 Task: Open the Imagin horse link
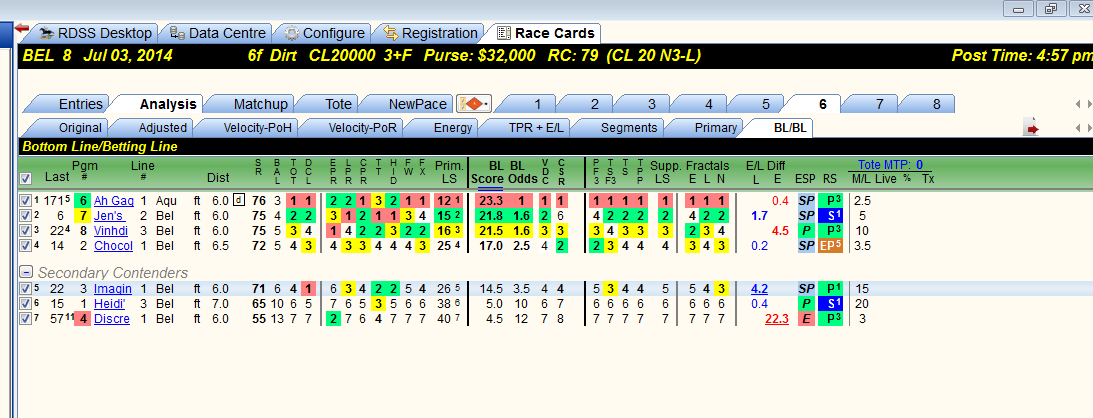click(112, 288)
